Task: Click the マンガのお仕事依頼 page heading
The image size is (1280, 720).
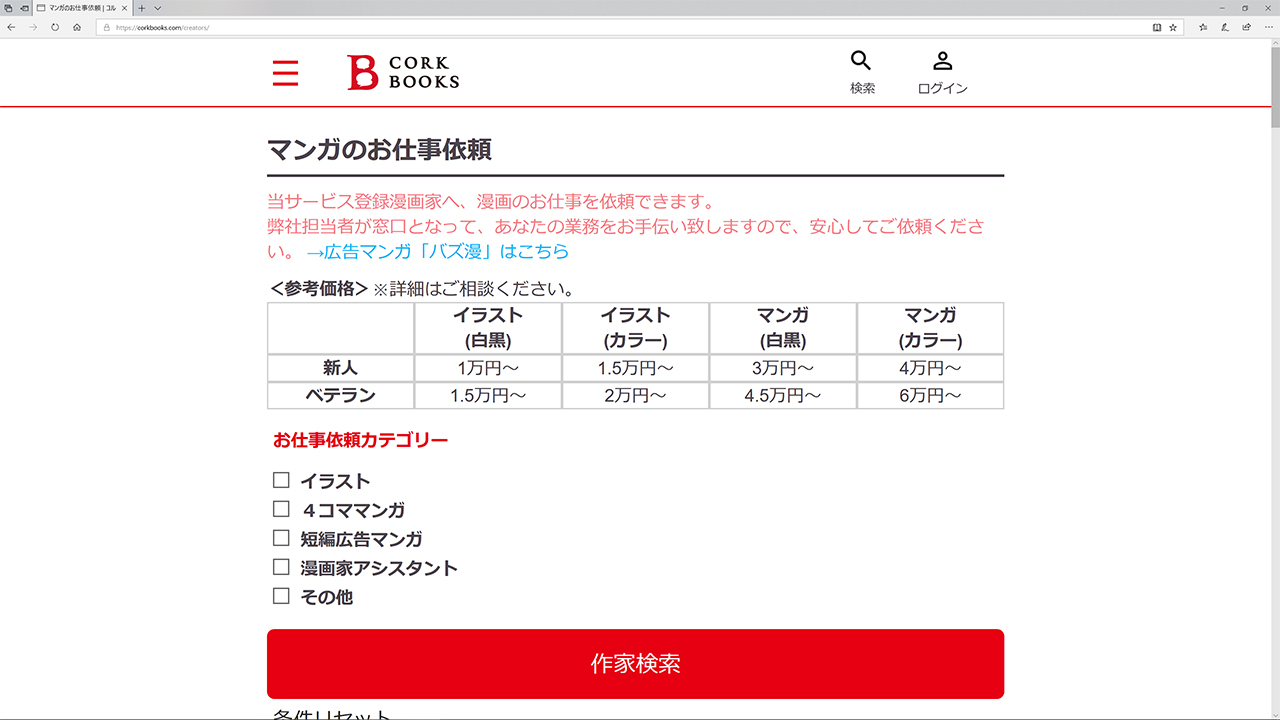Action: point(379,150)
